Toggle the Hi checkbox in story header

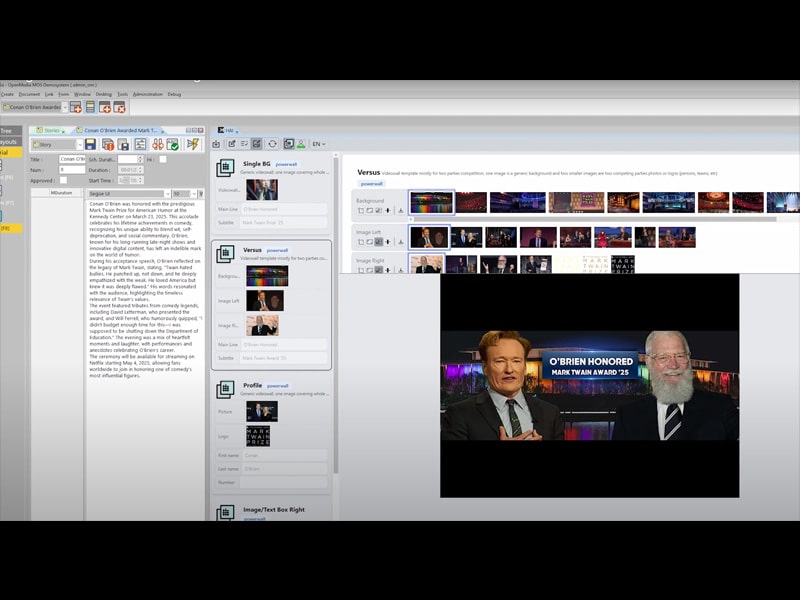click(x=163, y=159)
